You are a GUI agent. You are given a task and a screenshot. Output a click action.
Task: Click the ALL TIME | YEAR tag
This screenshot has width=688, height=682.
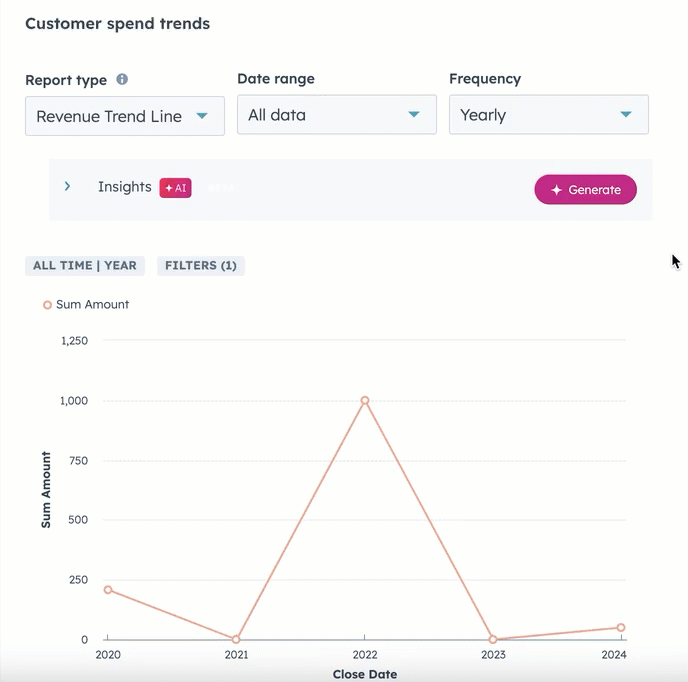click(x=85, y=266)
